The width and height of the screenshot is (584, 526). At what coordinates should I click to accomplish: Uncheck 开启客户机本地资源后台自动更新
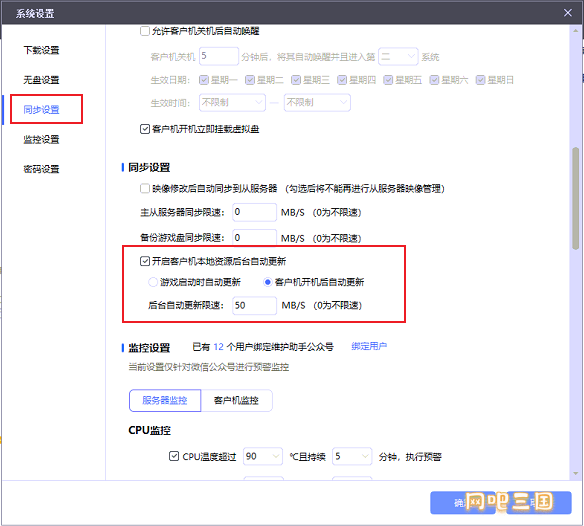click(x=145, y=261)
